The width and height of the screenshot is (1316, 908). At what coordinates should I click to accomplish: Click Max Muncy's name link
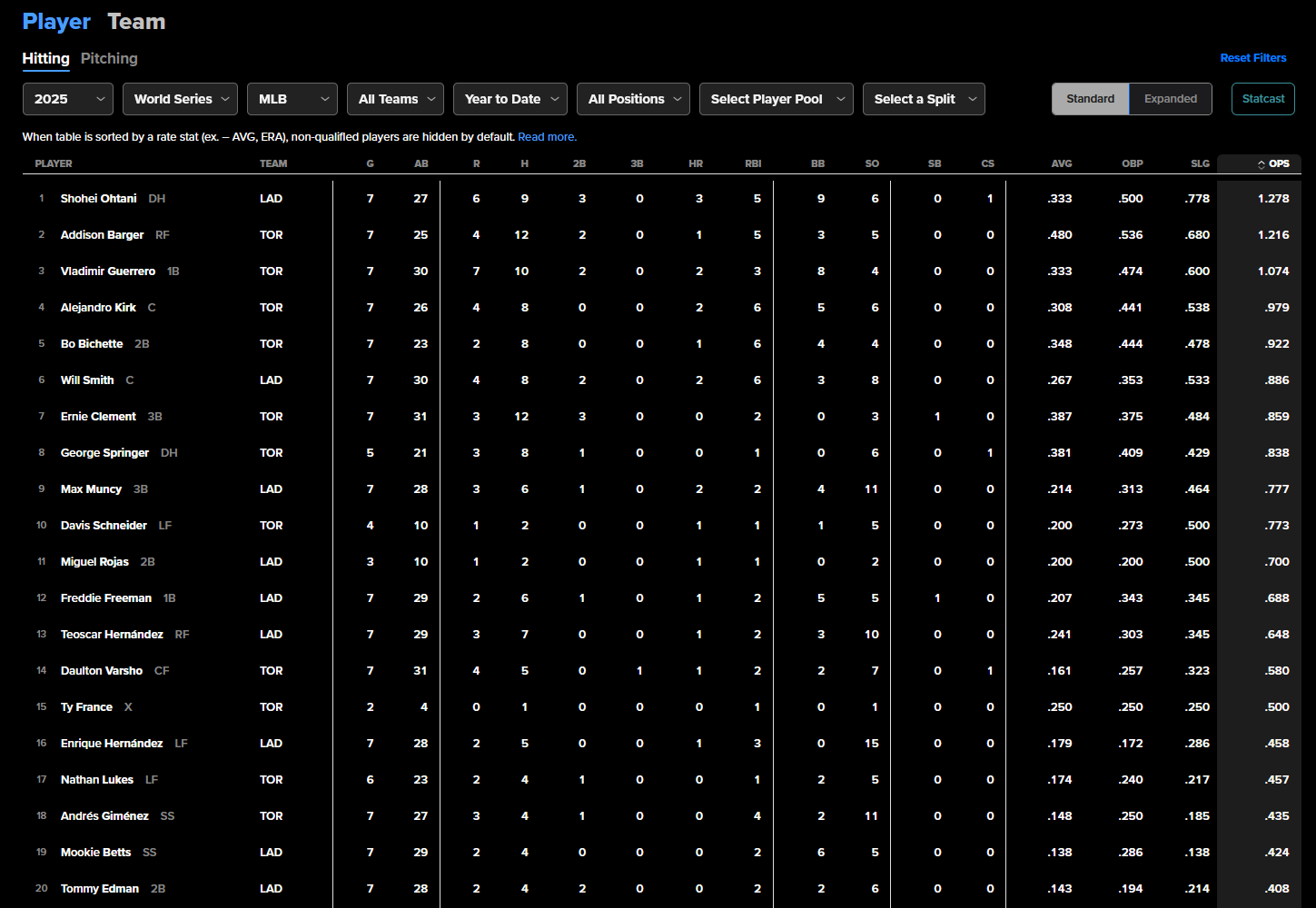click(91, 489)
